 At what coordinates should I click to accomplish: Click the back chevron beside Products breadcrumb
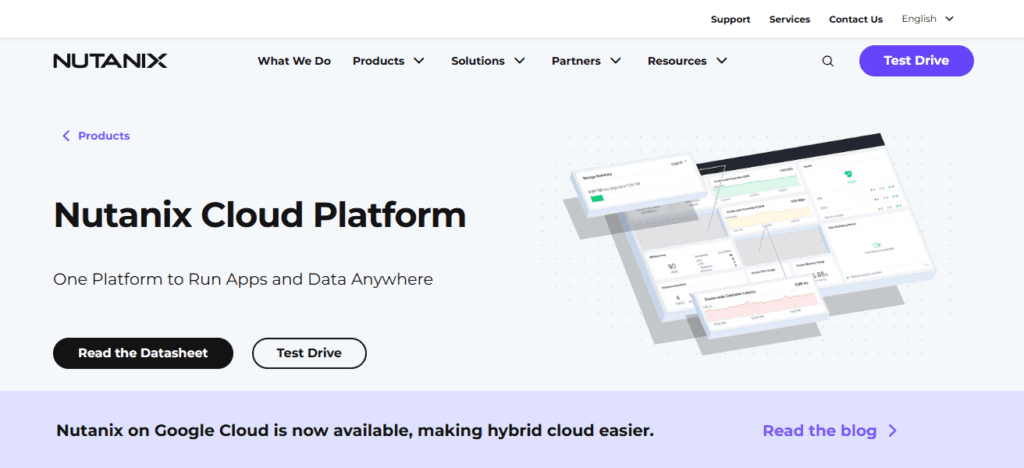[66, 136]
